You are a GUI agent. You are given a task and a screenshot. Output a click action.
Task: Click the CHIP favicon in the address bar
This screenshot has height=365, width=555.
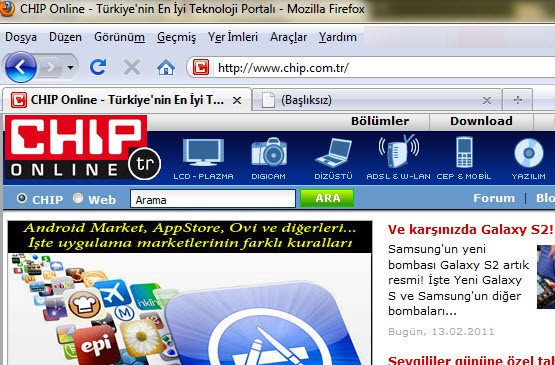coord(201,67)
